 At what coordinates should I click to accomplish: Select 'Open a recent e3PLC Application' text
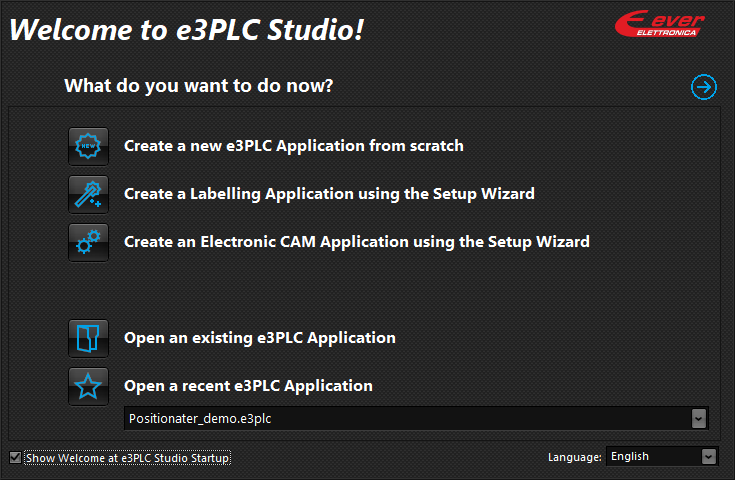tap(248, 386)
